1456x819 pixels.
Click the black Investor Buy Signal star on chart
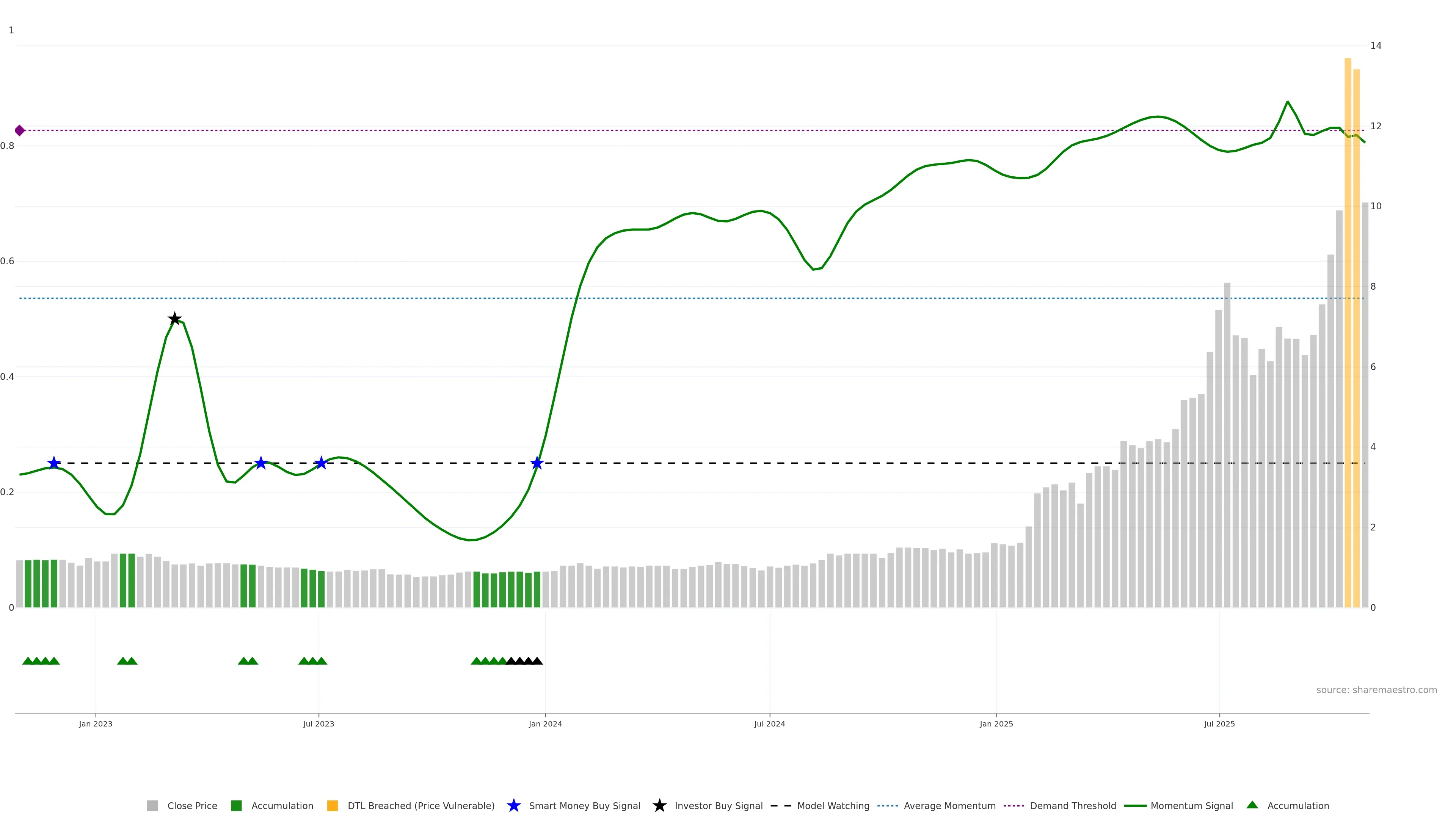point(175,319)
